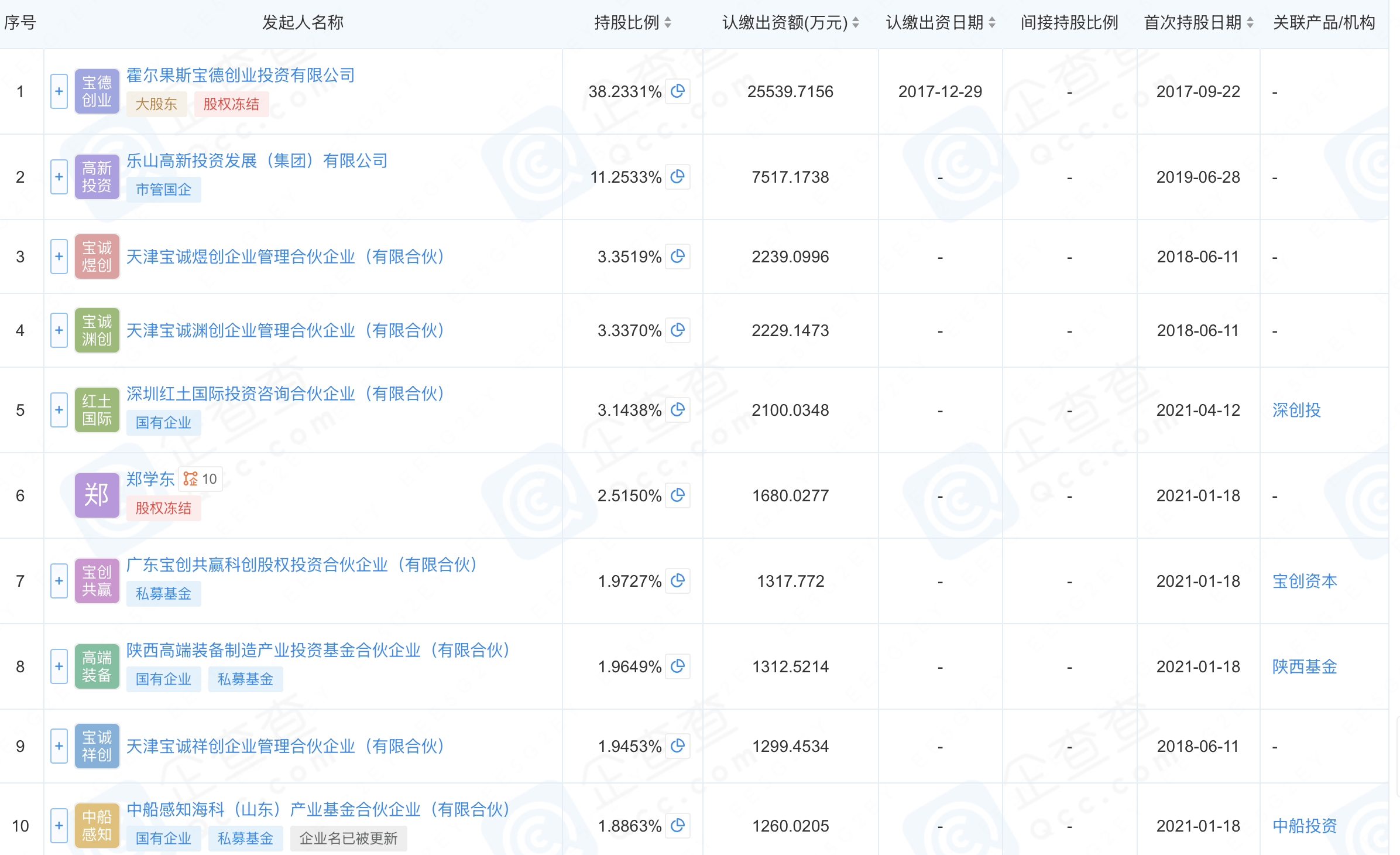Image resolution: width=1400 pixels, height=855 pixels.
Task: Open 中船投资 related institution link
Action: click(1305, 826)
